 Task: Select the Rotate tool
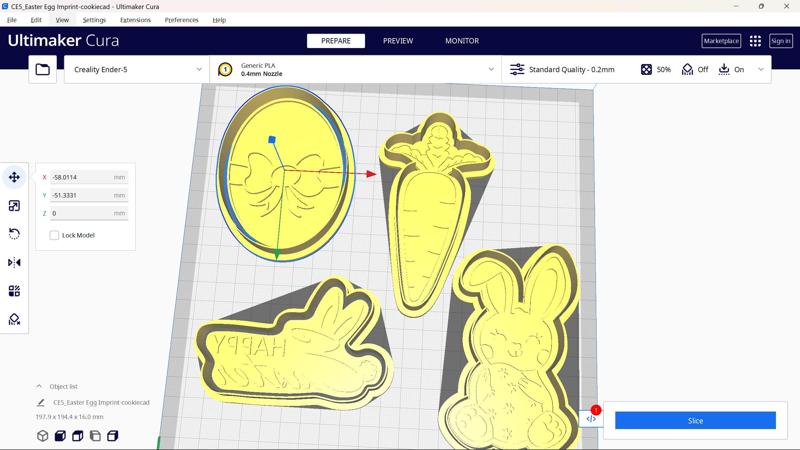(14, 234)
